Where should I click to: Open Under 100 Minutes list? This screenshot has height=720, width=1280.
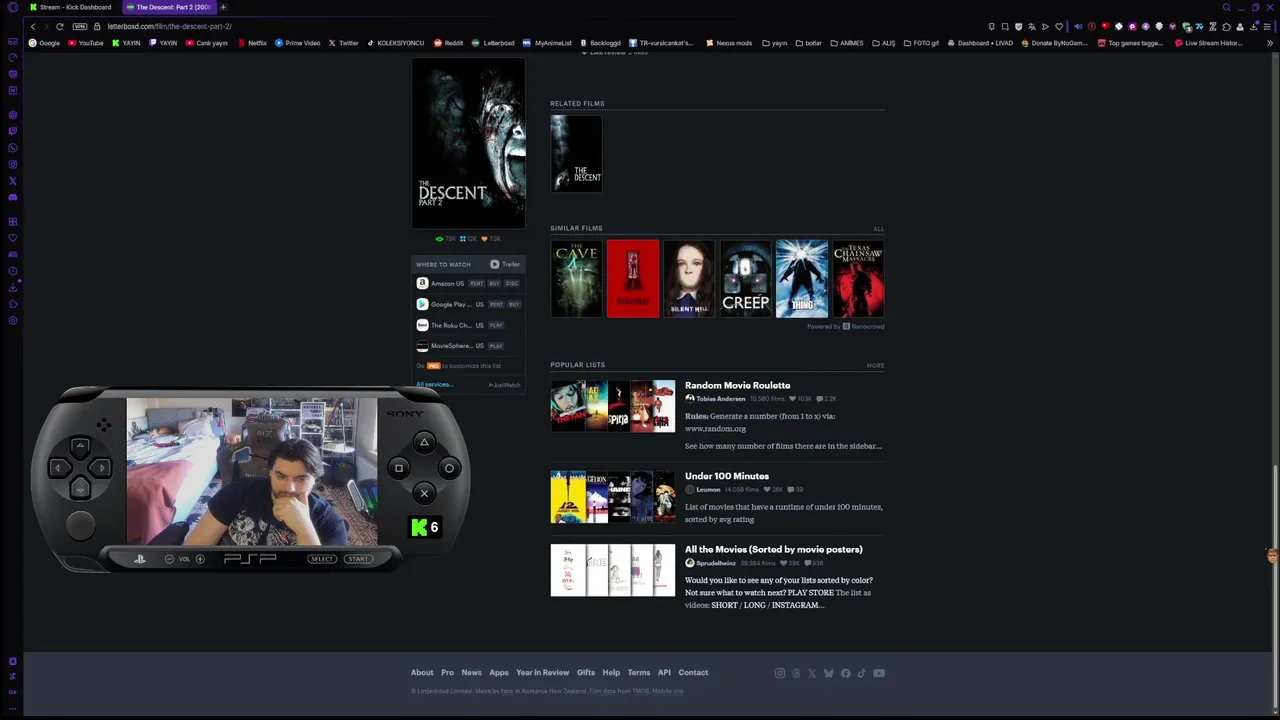(727, 476)
